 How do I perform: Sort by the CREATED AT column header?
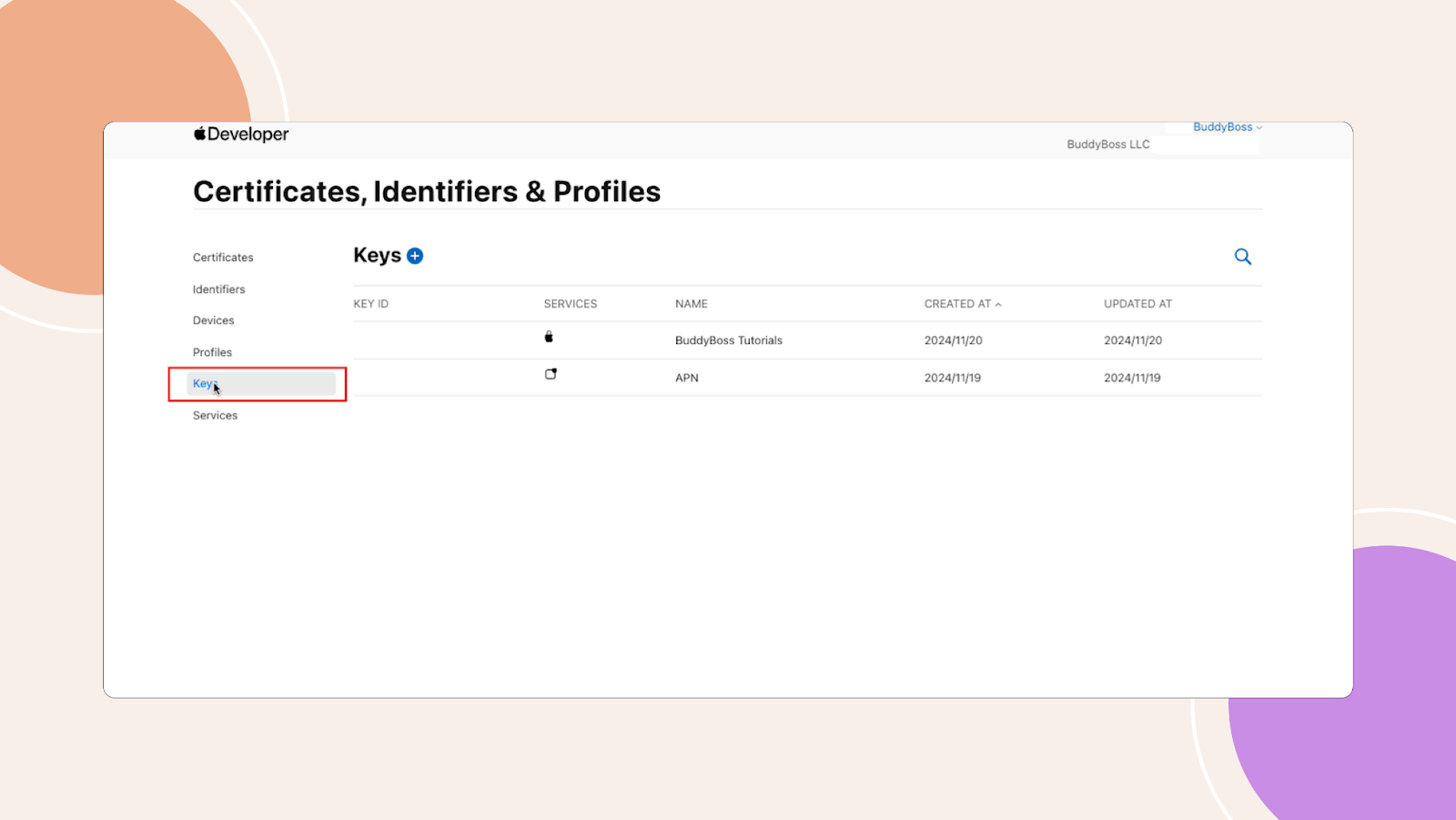963,304
